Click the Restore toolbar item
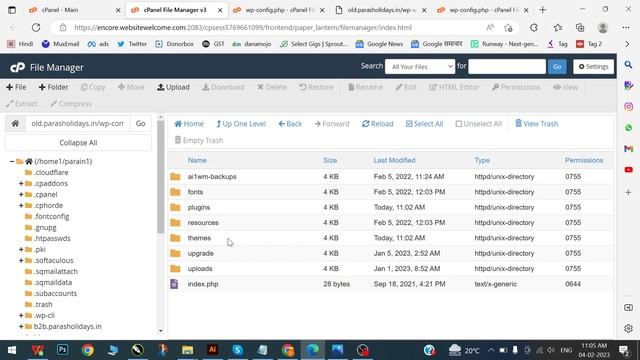This screenshot has width=640, height=360. click(x=316, y=87)
